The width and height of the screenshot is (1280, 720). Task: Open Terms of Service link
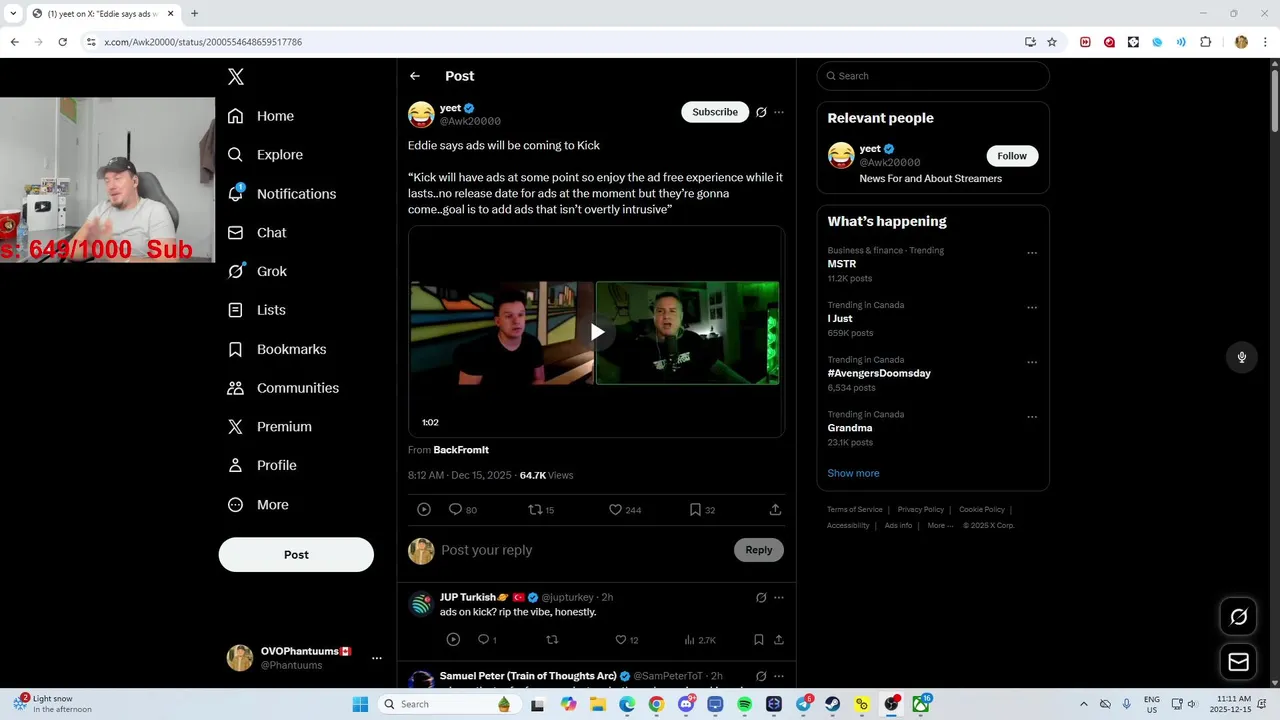tap(855, 510)
